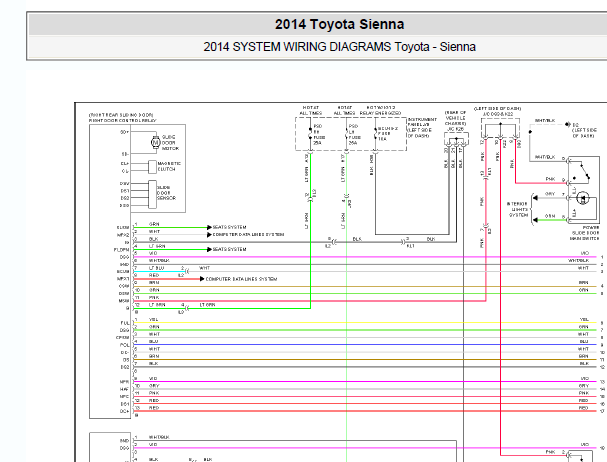The height and width of the screenshot is (462, 607).
Task: Click the "ECUB" terminal label
Action: coord(123,271)
